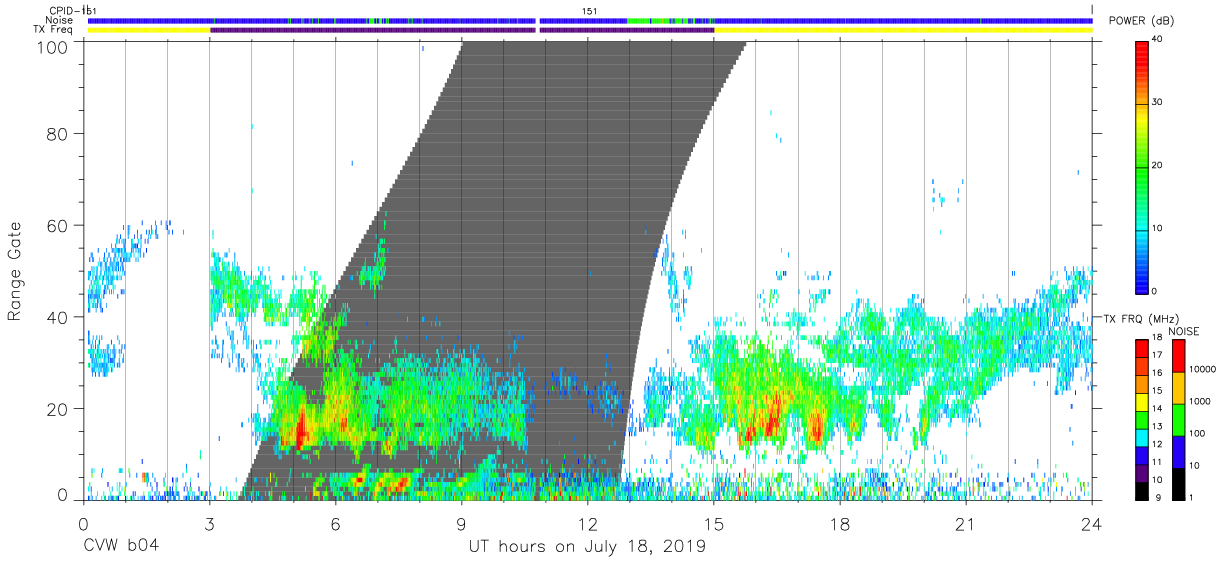The height and width of the screenshot is (567, 1228).
Task: Click the 1000 label on NOISE legend
Action: pos(1198,401)
